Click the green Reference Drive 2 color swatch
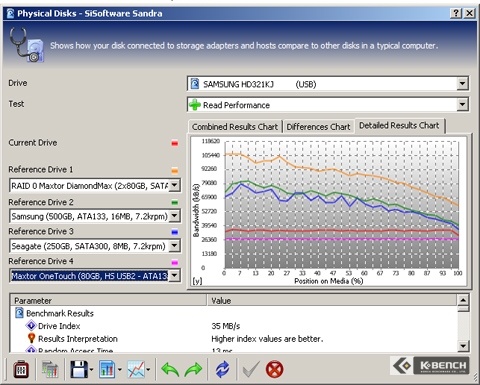Screen dimensions: 480x385 click(175, 202)
